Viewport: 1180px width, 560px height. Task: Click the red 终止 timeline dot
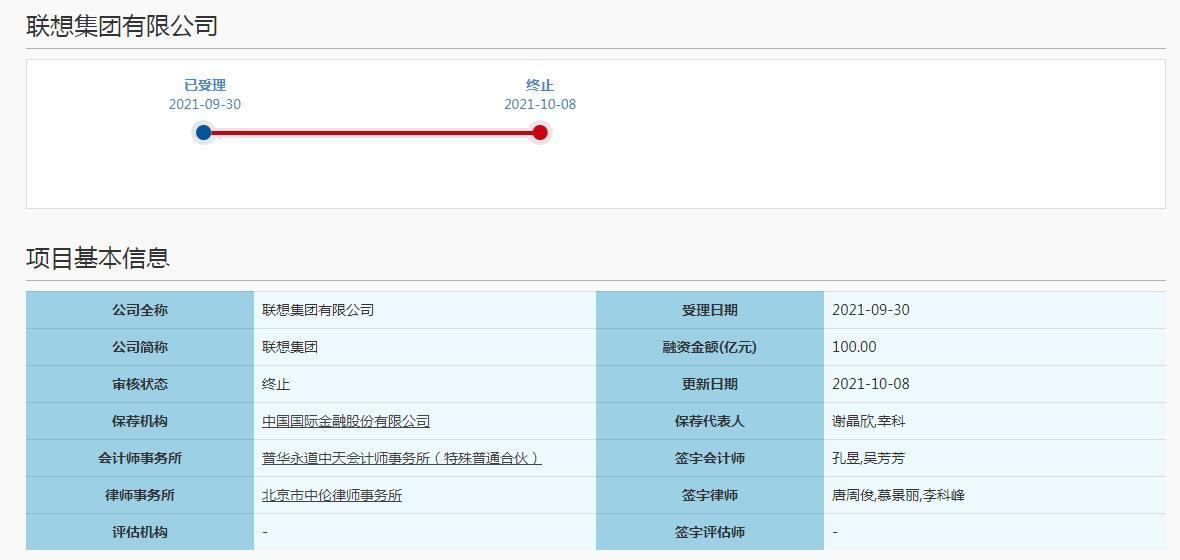tap(540, 133)
